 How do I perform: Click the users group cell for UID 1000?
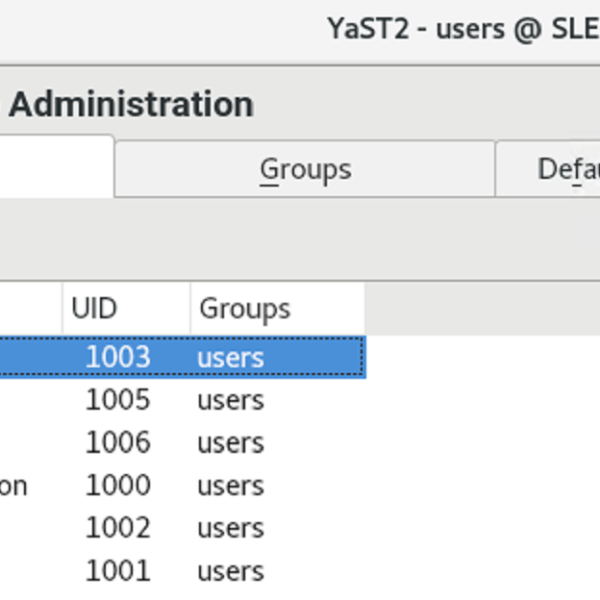point(231,485)
